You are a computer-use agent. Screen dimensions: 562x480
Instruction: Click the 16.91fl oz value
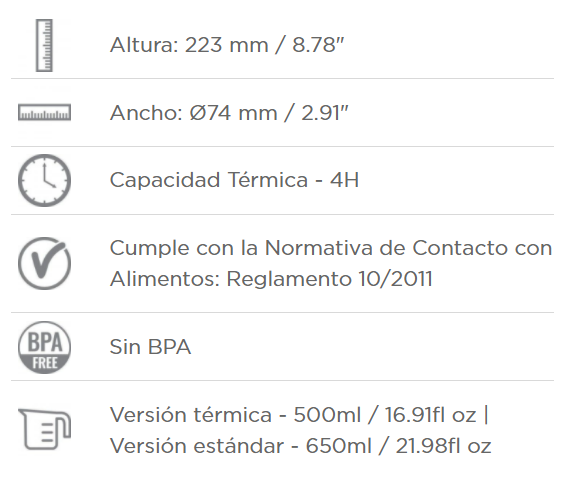click(x=430, y=415)
